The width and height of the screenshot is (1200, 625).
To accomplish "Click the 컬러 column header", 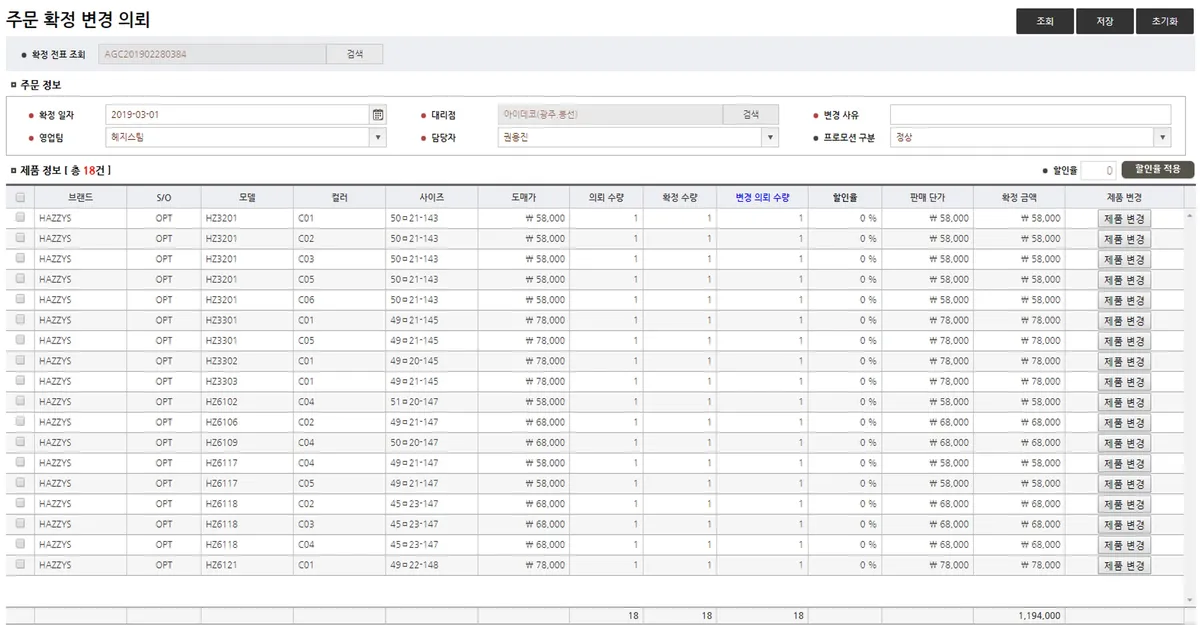I will coord(340,198).
